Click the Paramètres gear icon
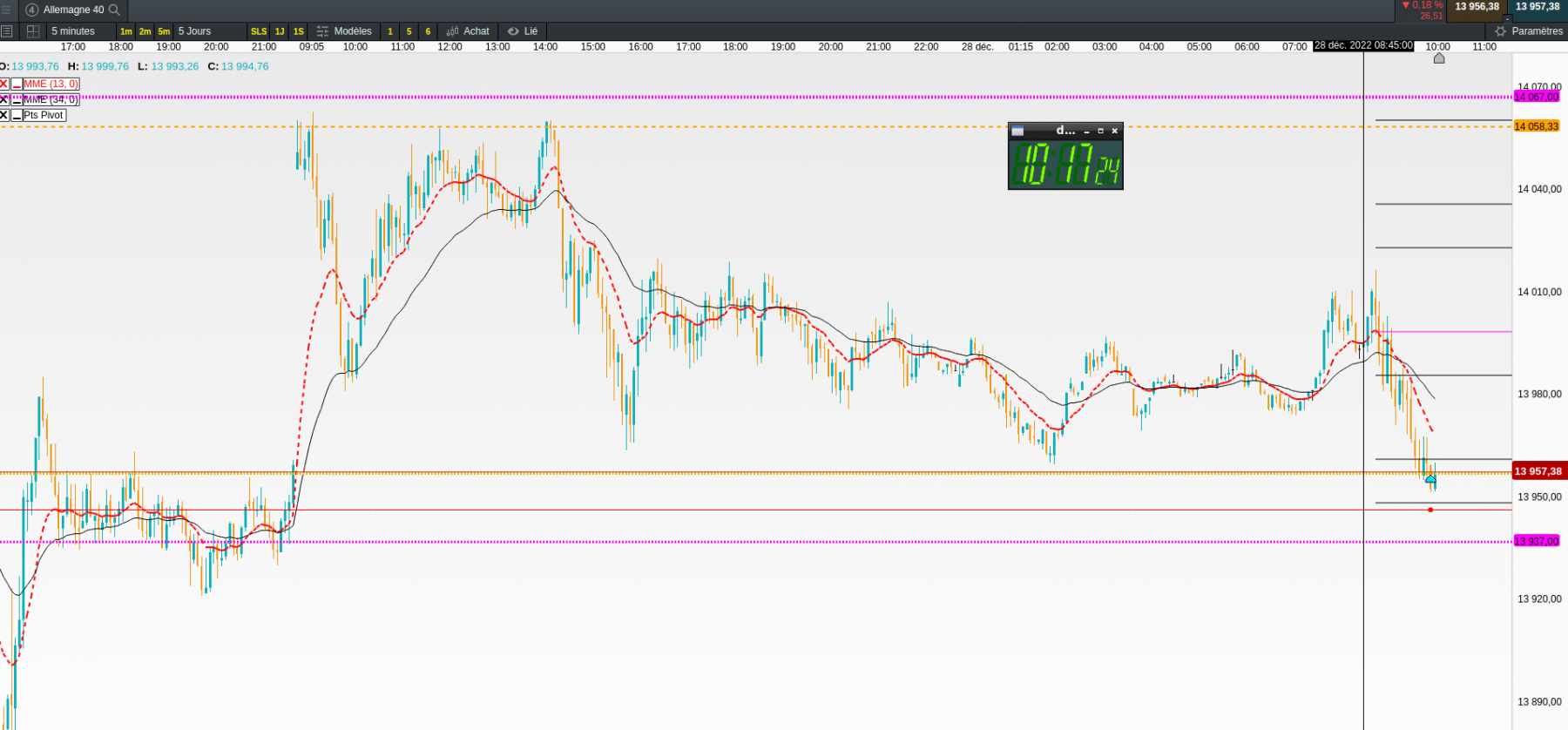 click(x=1500, y=31)
